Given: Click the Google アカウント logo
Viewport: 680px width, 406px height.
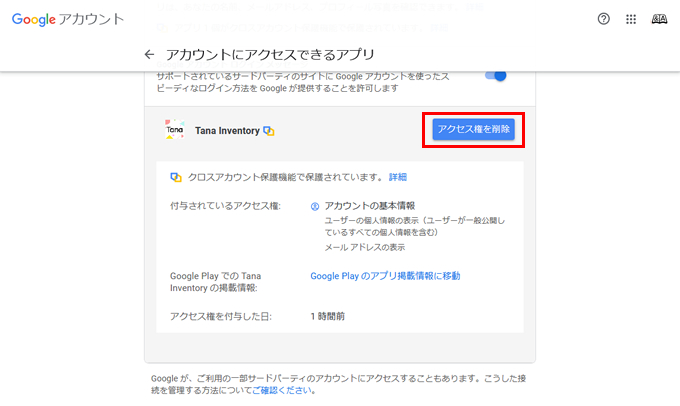Looking at the screenshot, I should [68, 20].
